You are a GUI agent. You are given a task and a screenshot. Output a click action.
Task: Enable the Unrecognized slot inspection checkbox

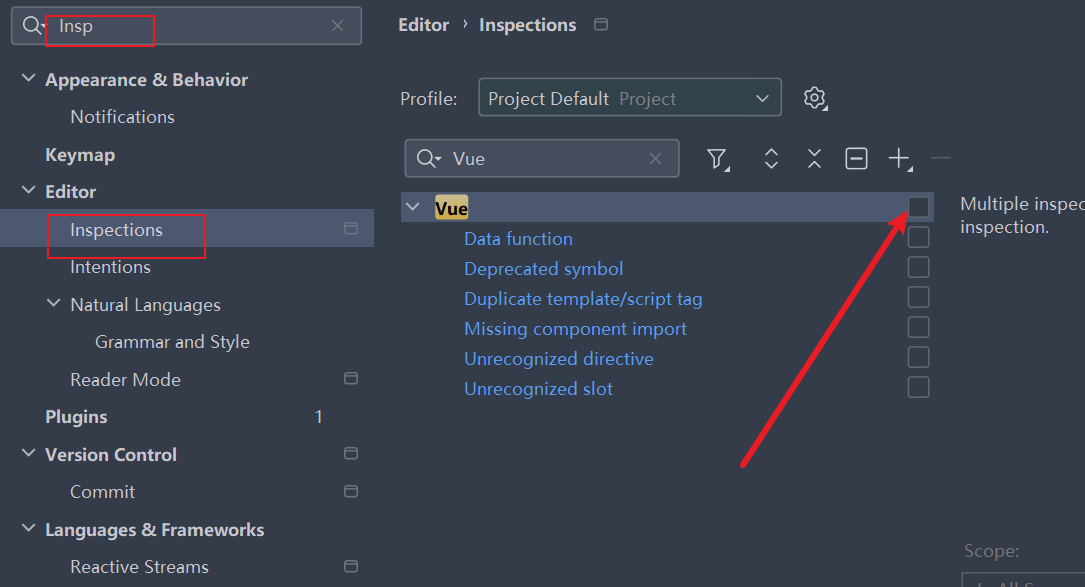pos(918,387)
